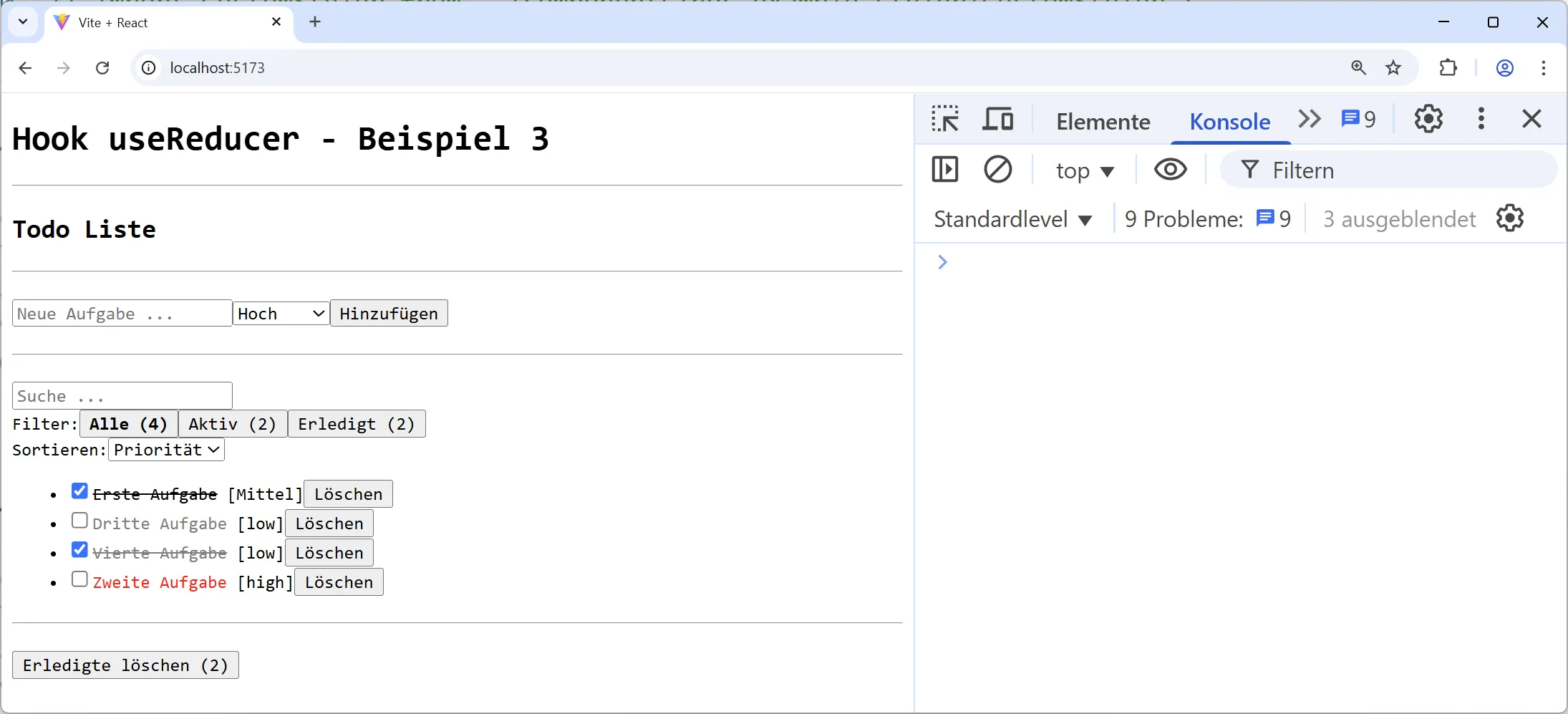Clear the console icon

[997, 170]
